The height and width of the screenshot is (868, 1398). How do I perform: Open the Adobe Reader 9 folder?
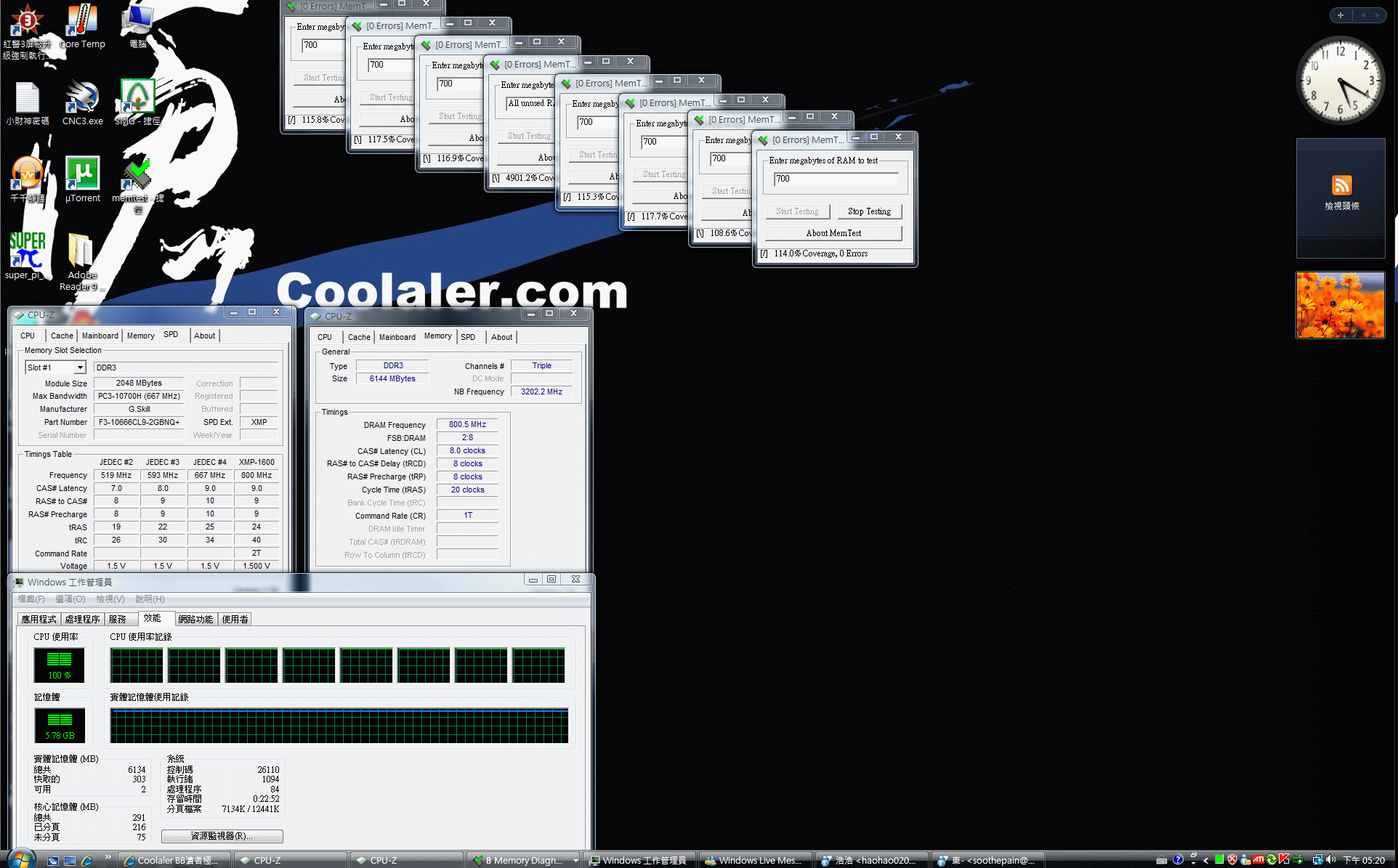coord(80,261)
